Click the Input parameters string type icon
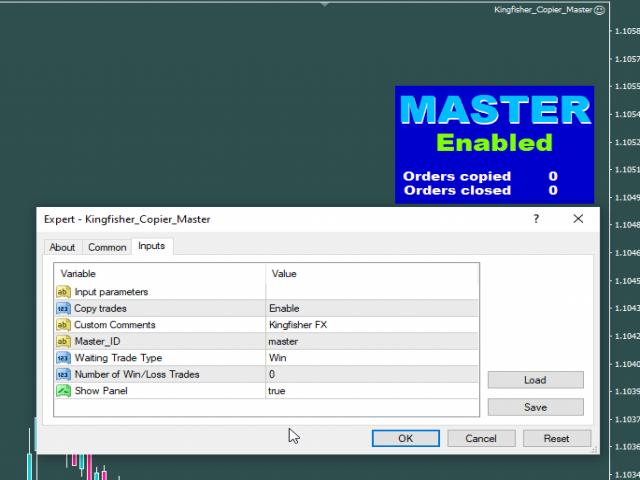Image resolution: width=640 pixels, height=480 pixels. [x=63, y=292]
